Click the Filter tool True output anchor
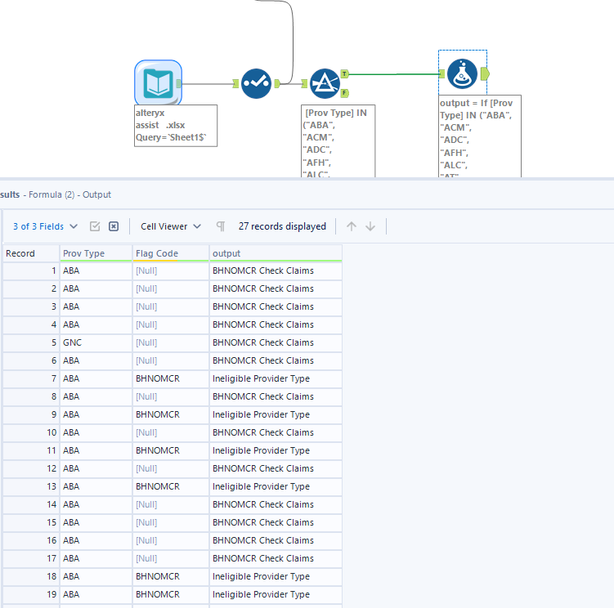The width and height of the screenshot is (614, 608). pos(344,74)
